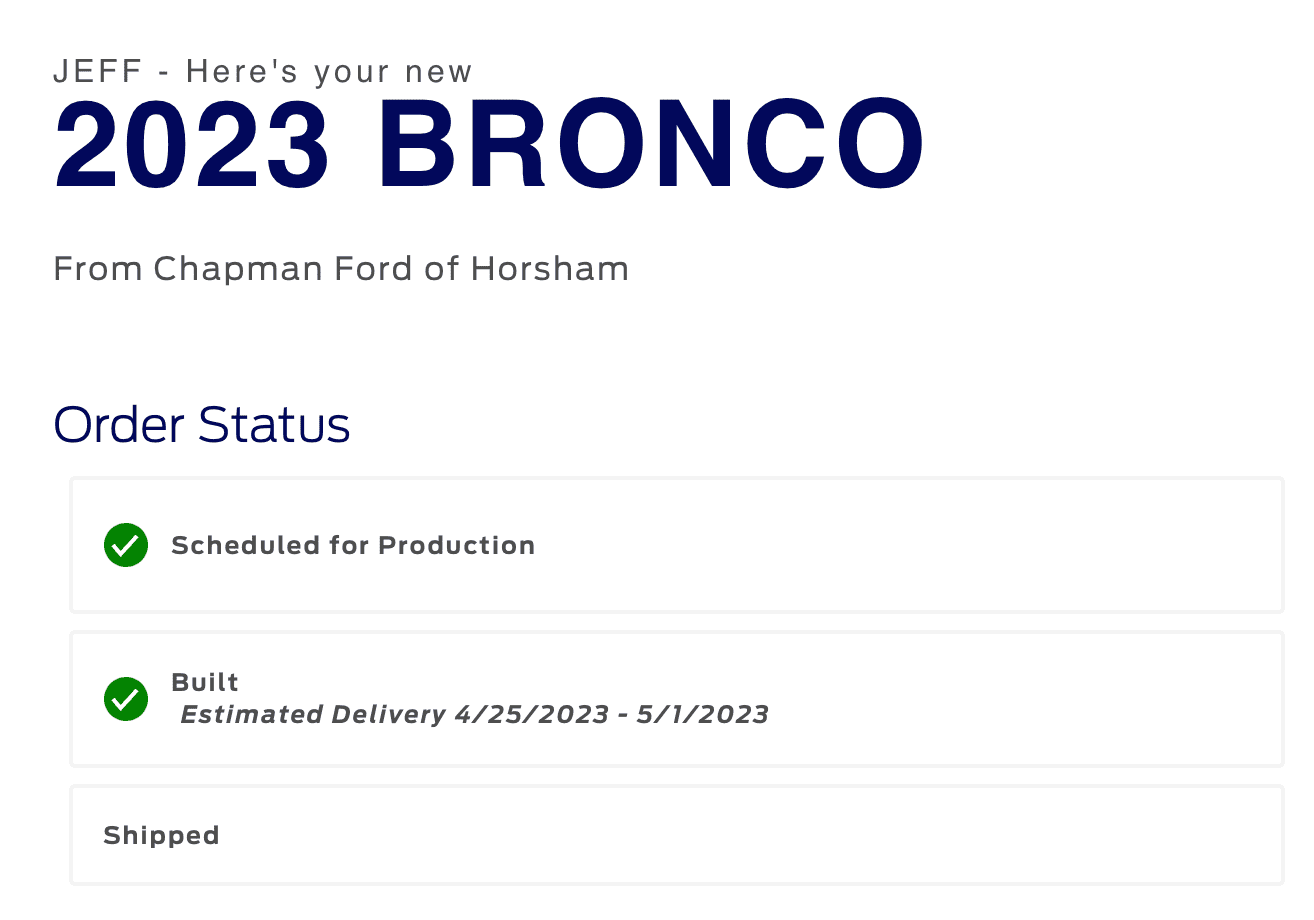Click the Order Status heading
The height and width of the screenshot is (920, 1314).
point(201,424)
